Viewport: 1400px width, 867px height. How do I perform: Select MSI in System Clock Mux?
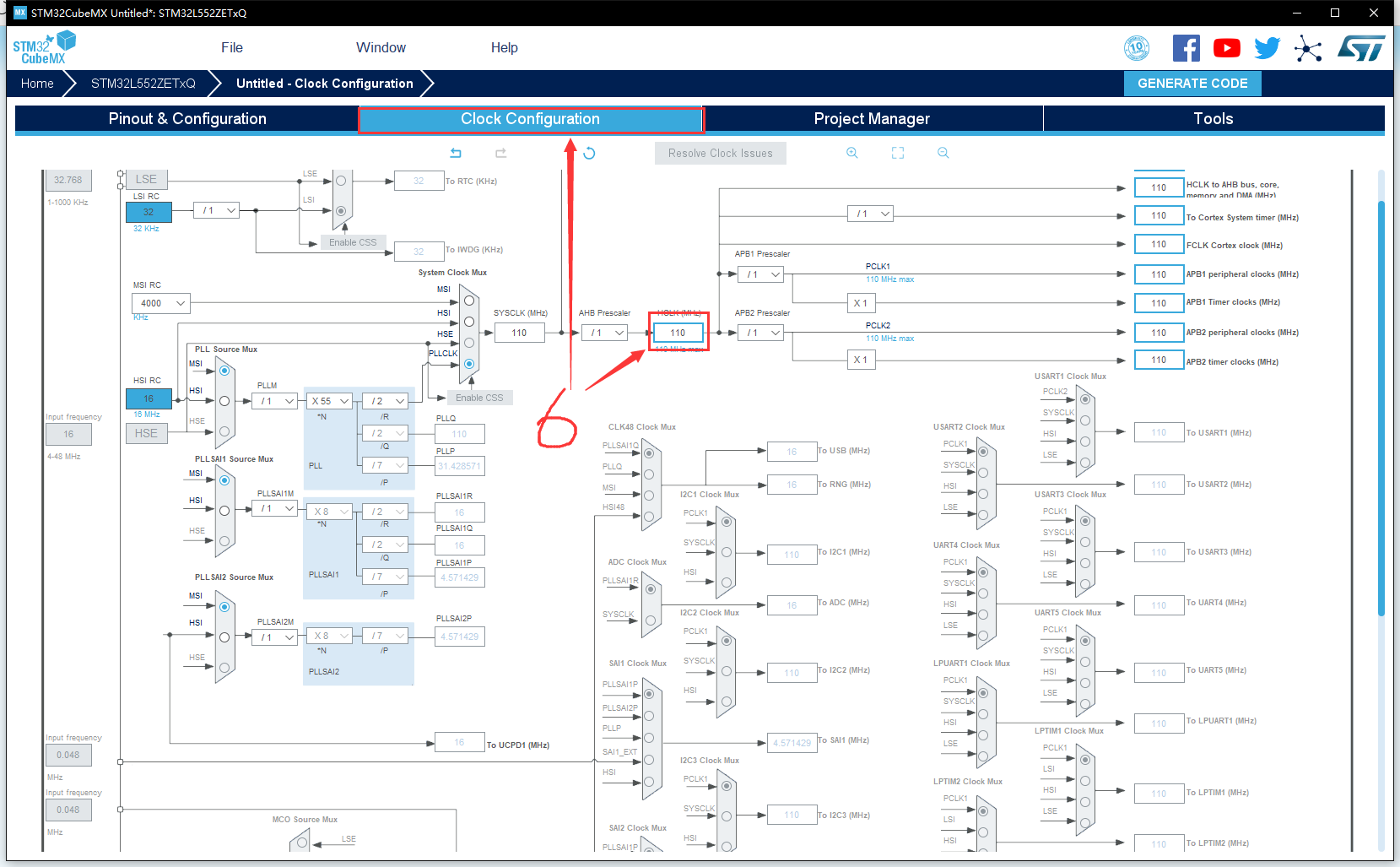coord(469,301)
